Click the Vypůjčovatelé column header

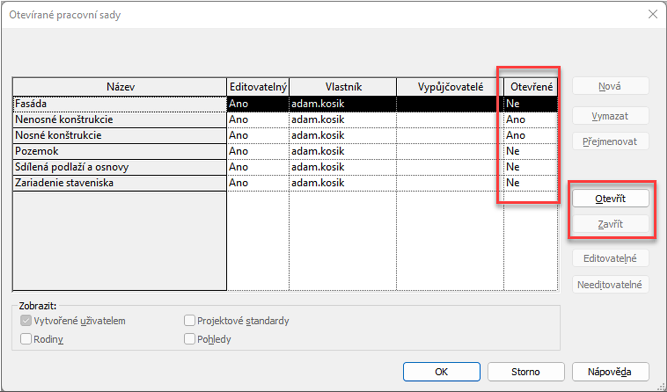(450, 87)
